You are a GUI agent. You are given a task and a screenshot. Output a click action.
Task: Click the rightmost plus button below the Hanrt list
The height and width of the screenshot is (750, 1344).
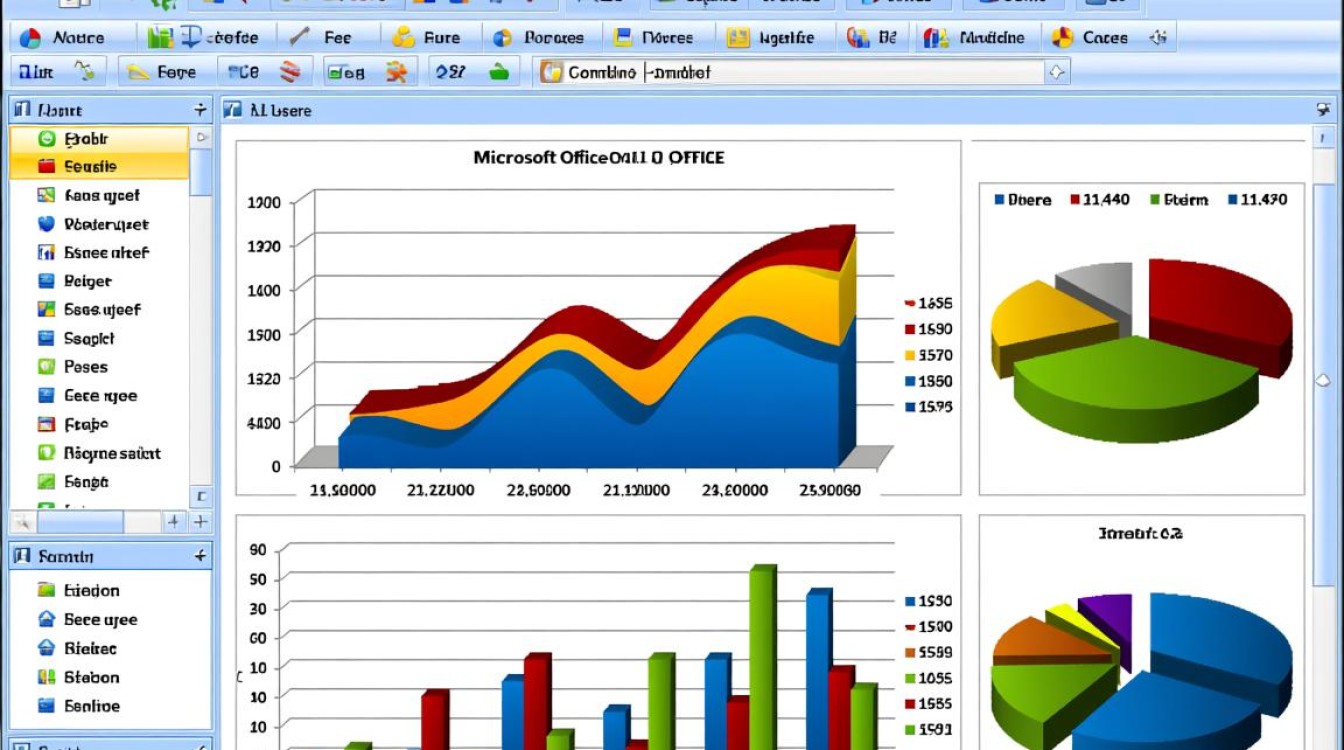200,521
